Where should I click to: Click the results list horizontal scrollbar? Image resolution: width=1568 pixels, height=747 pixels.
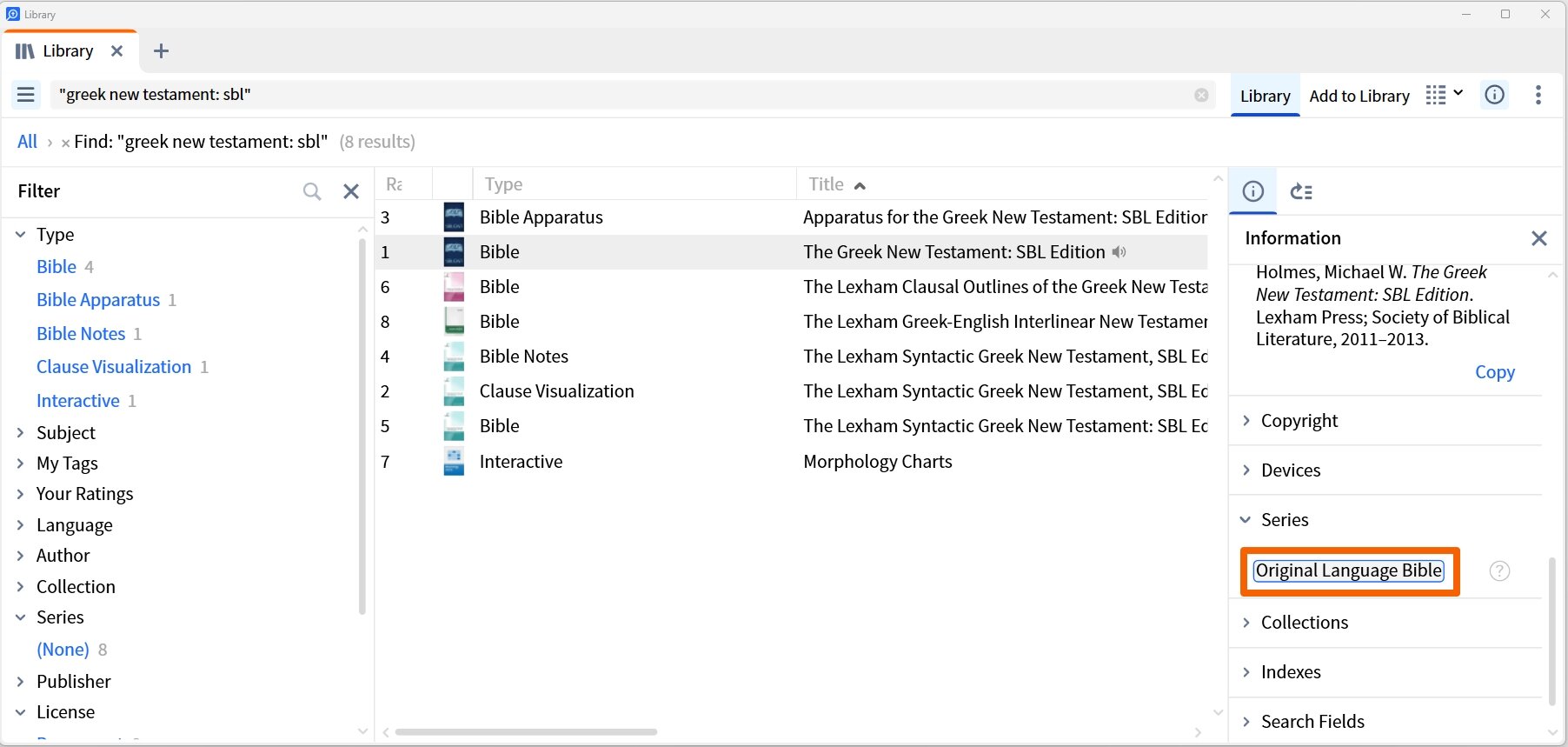526,732
